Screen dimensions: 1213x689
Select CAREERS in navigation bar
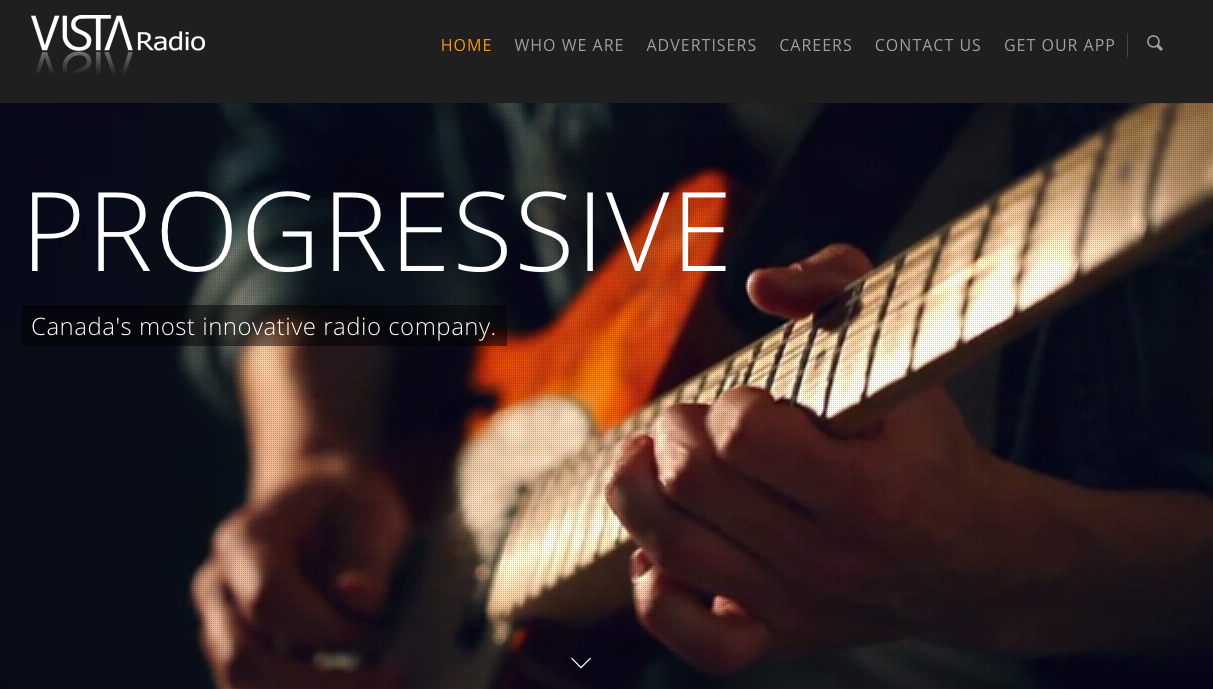click(816, 45)
